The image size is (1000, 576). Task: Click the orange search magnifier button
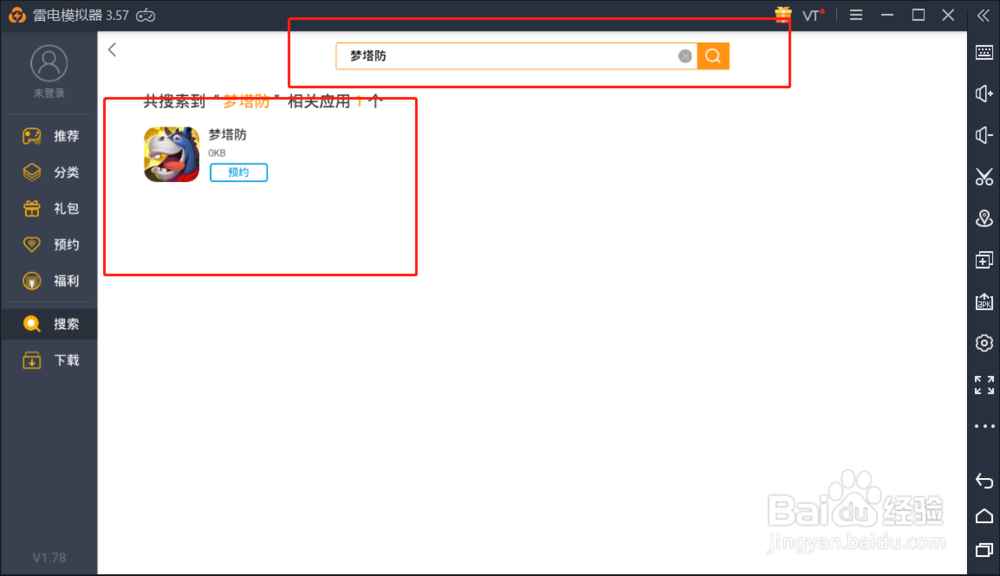click(713, 56)
